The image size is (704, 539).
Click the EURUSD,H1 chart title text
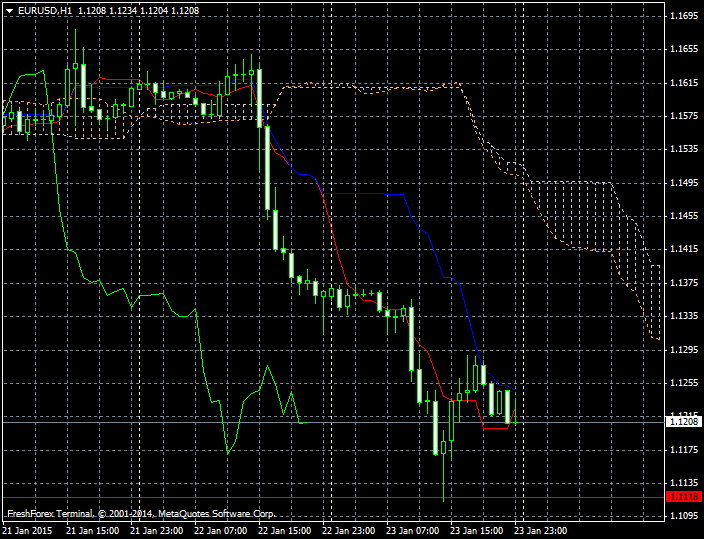coord(45,10)
